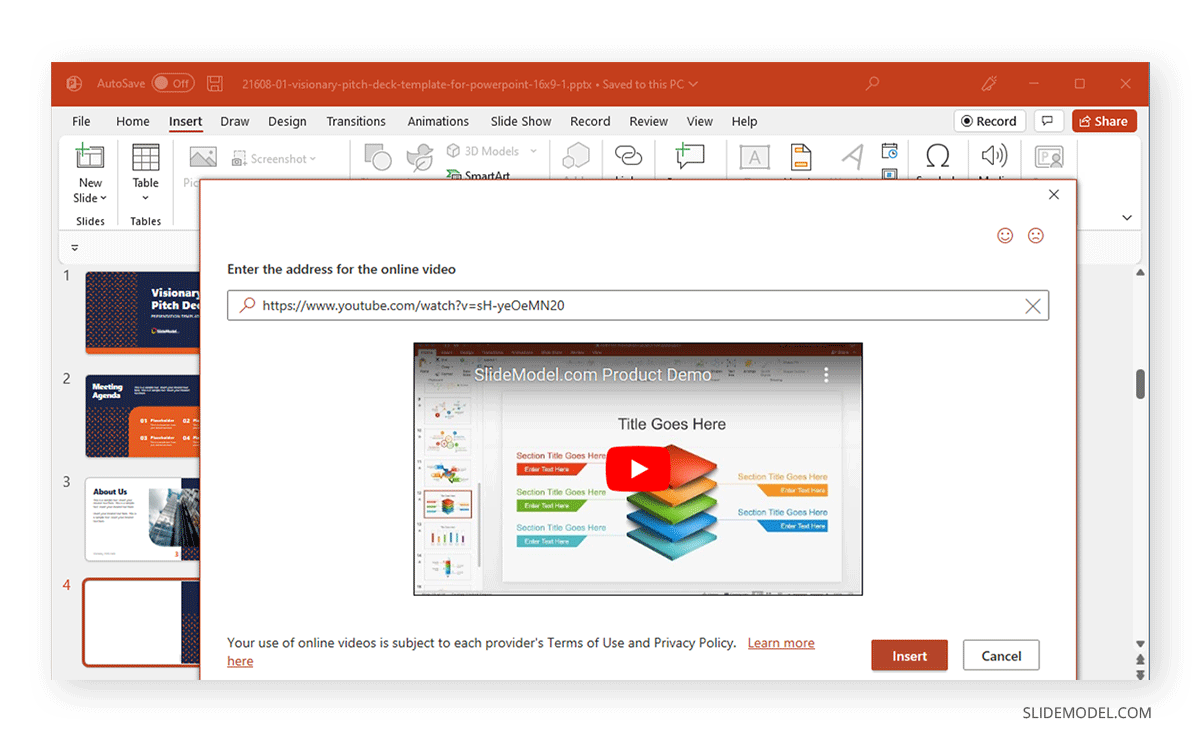Open the Review tab
Image resolution: width=1200 pixels, height=743 pixels.
point(648,121)
